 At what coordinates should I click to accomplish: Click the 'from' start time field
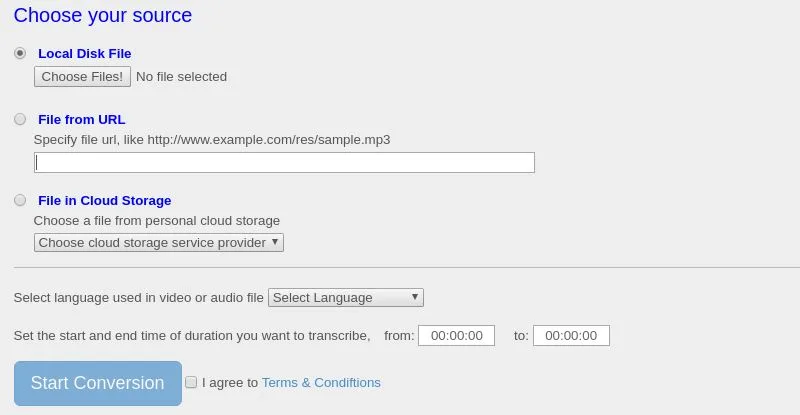coord(456,336)
